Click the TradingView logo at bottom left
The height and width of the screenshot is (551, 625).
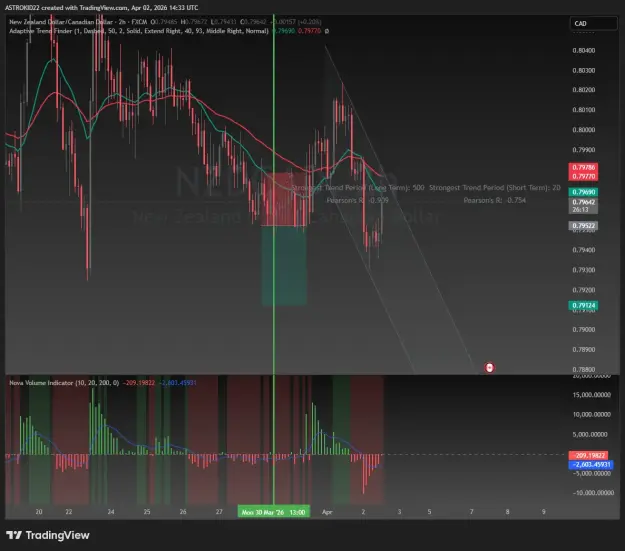click(48, 535)
